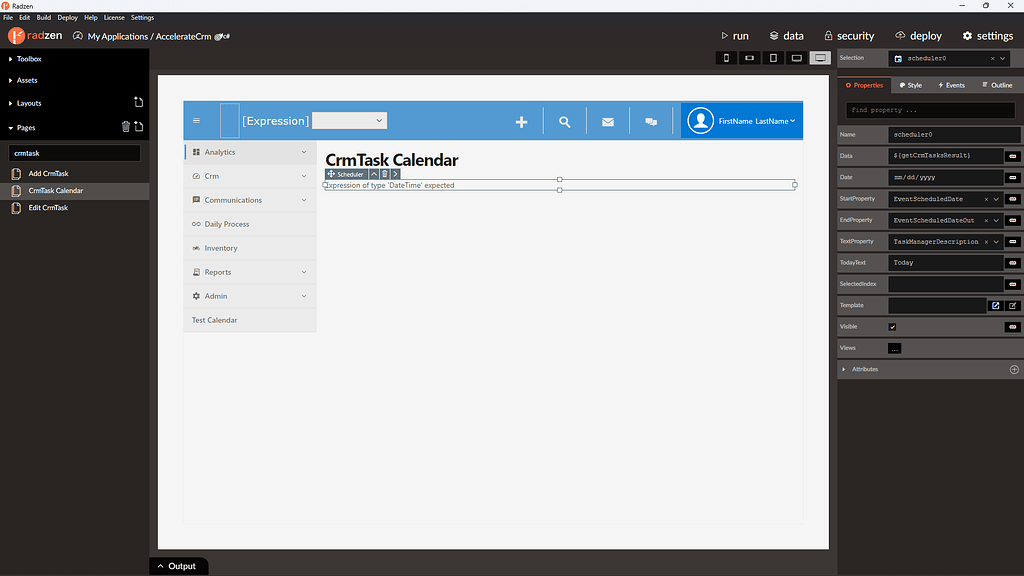Select the tablet portrait preview icon

point(772,58)
